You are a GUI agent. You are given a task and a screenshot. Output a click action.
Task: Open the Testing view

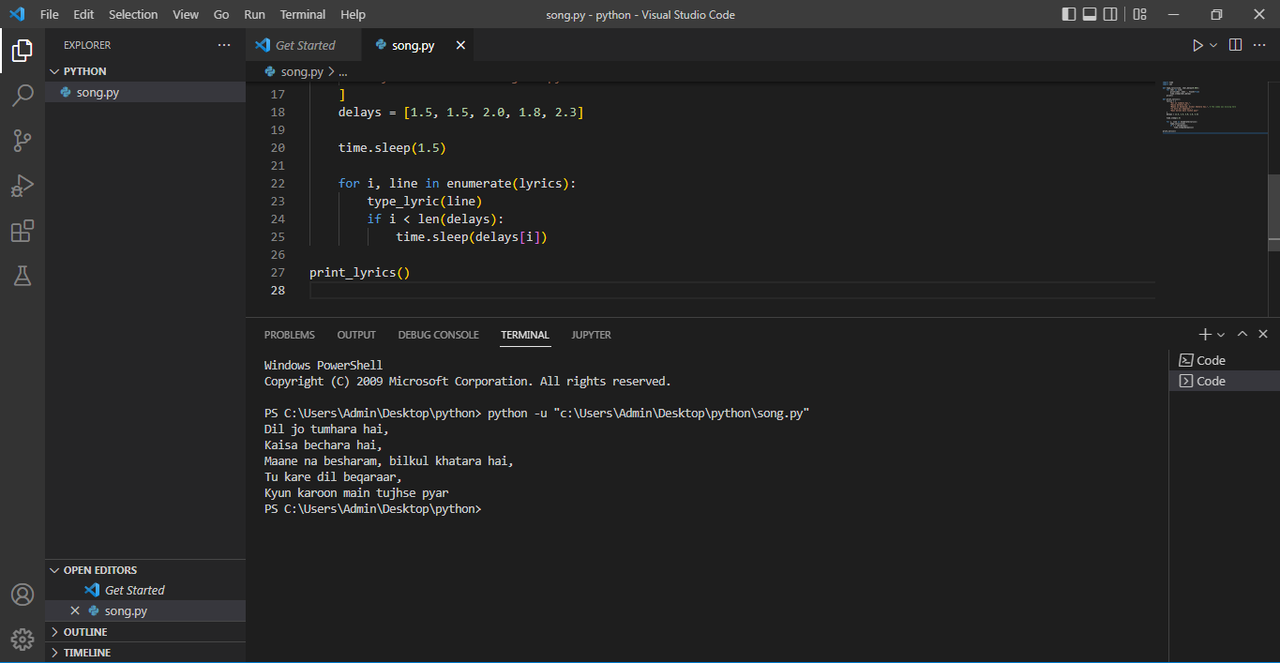[22, 275]
